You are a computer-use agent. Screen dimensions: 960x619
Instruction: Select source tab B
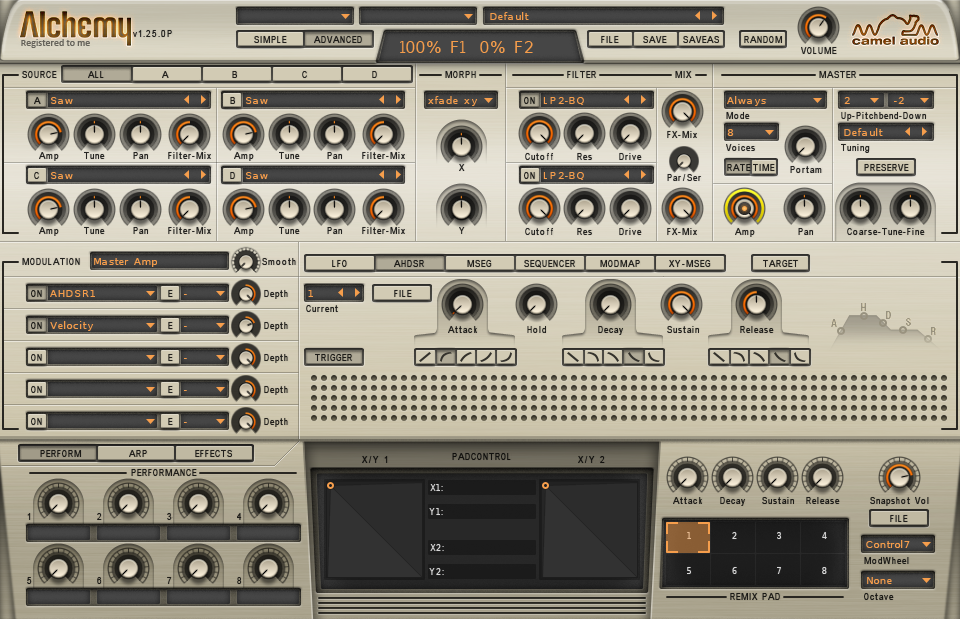[234, 75]
